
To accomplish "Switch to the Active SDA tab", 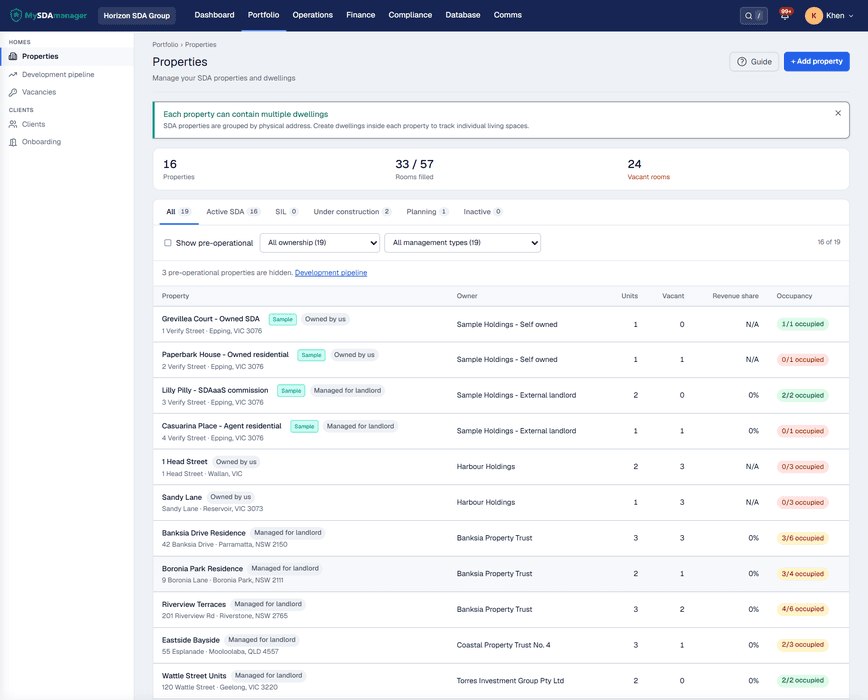I will [x=232, y=212].
